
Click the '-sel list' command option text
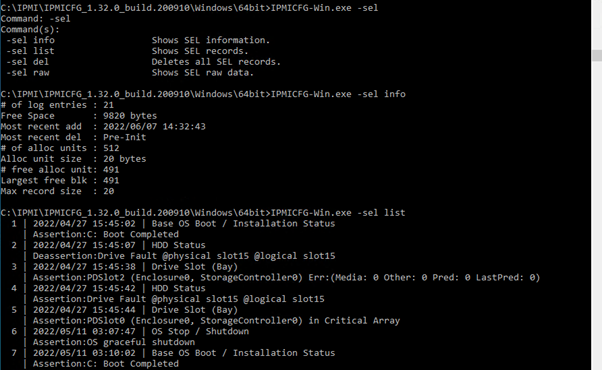(x=30, y=51)
